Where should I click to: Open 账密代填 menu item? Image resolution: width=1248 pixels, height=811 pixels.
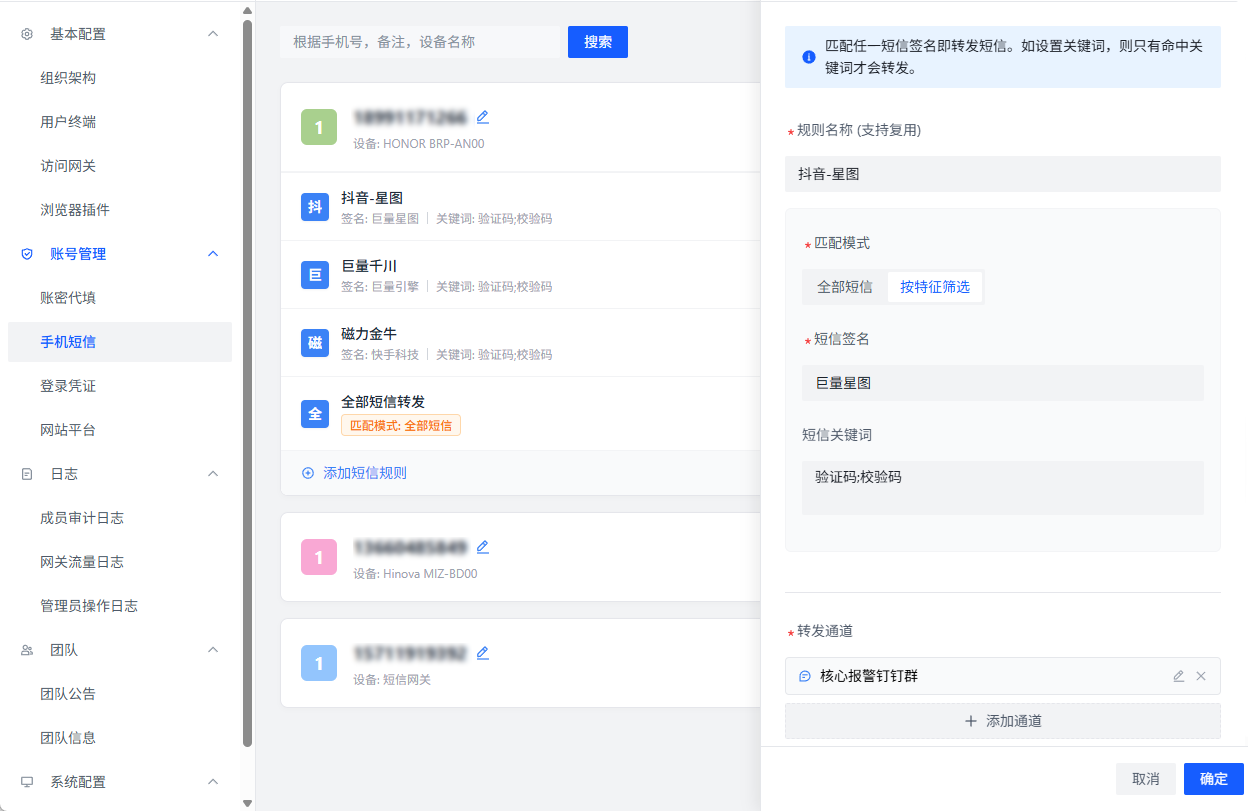[x=120, y=298]
